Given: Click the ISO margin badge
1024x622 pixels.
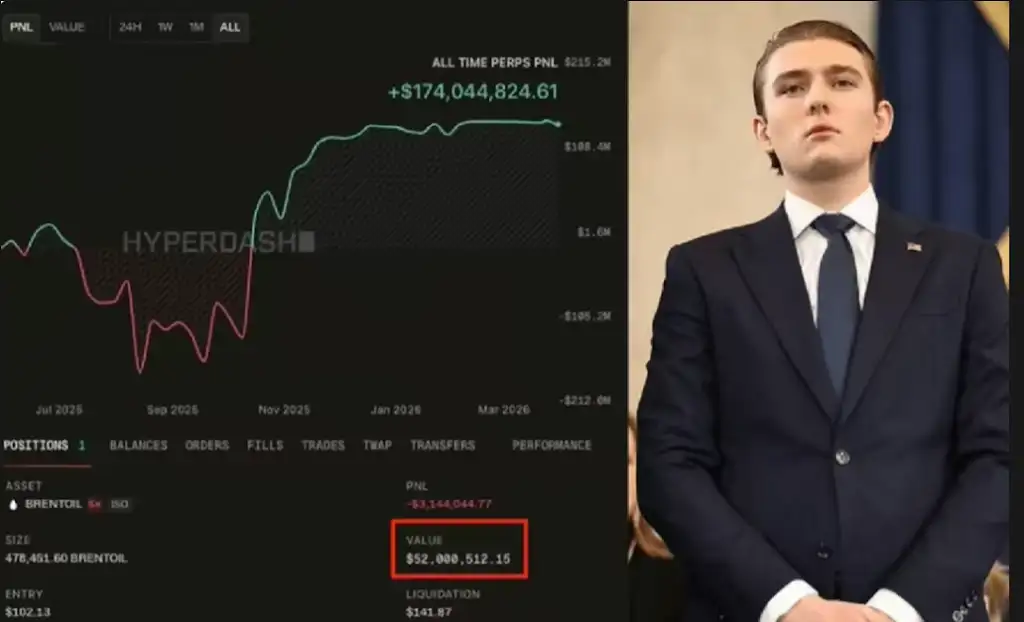Looking at the screenshot, I should (120, 504).
